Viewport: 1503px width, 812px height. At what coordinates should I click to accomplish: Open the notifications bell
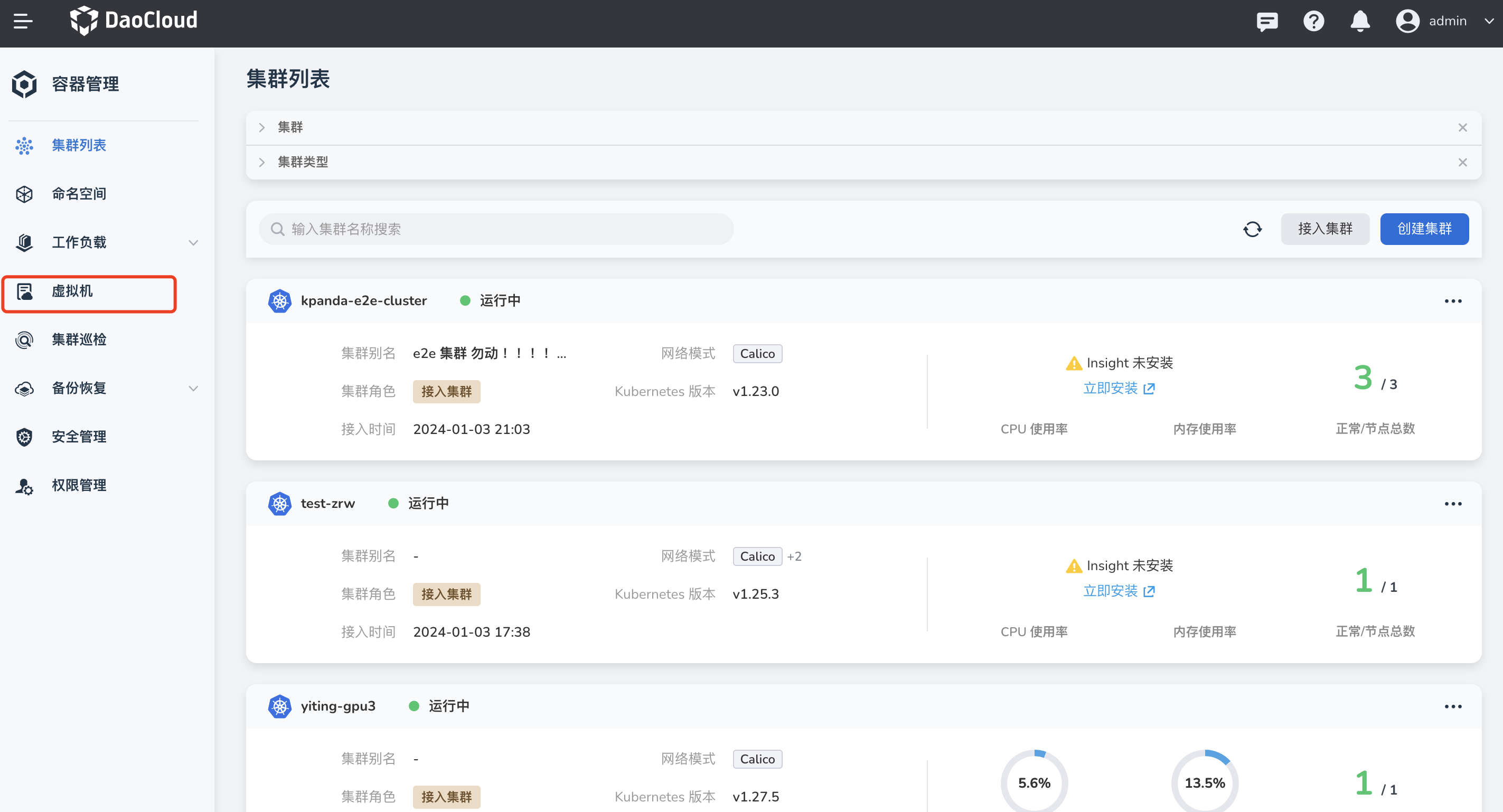[1359, 22]
